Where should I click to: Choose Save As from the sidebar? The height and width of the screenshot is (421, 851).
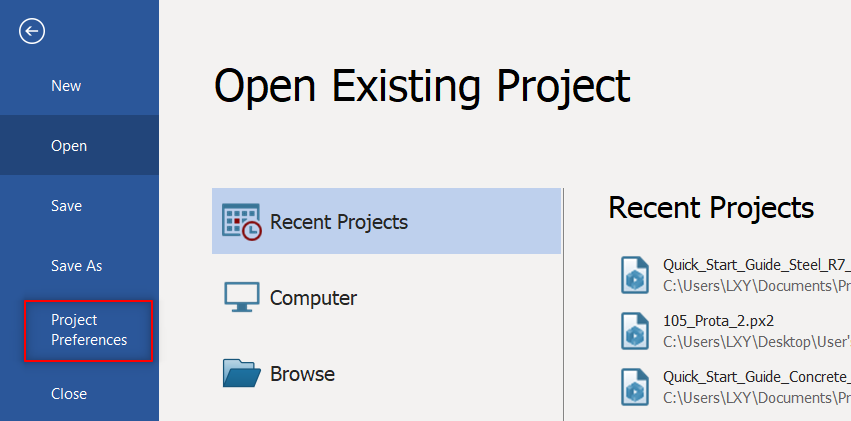point(77,266)
